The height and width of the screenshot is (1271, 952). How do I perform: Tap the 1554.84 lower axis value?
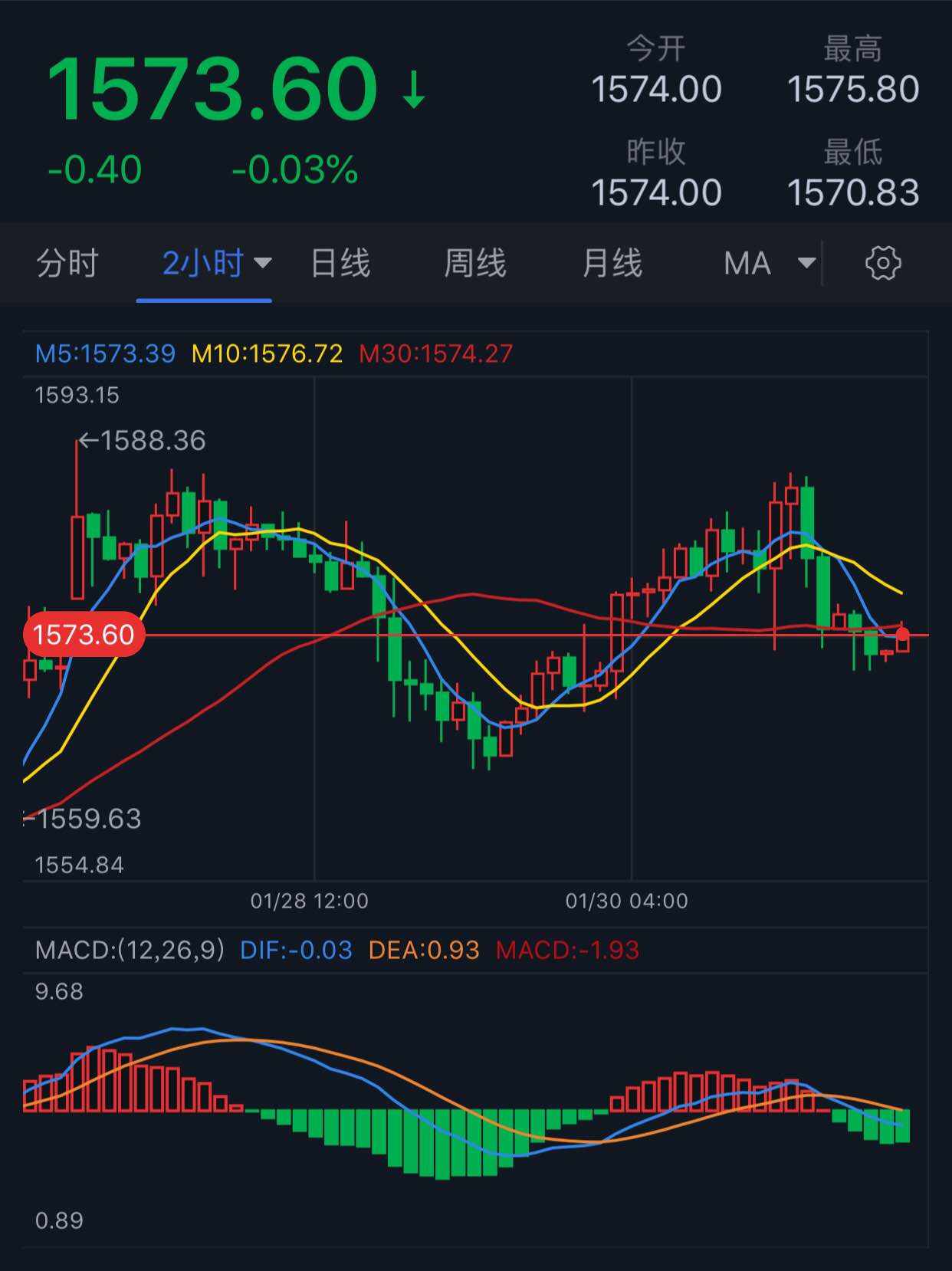click(80, 865)
